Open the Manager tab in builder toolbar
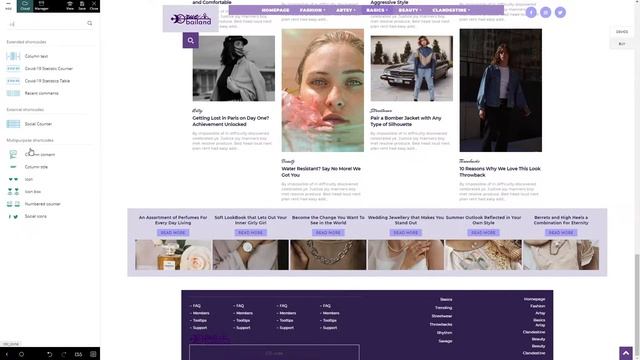640x360 pixels. point(41,6)
